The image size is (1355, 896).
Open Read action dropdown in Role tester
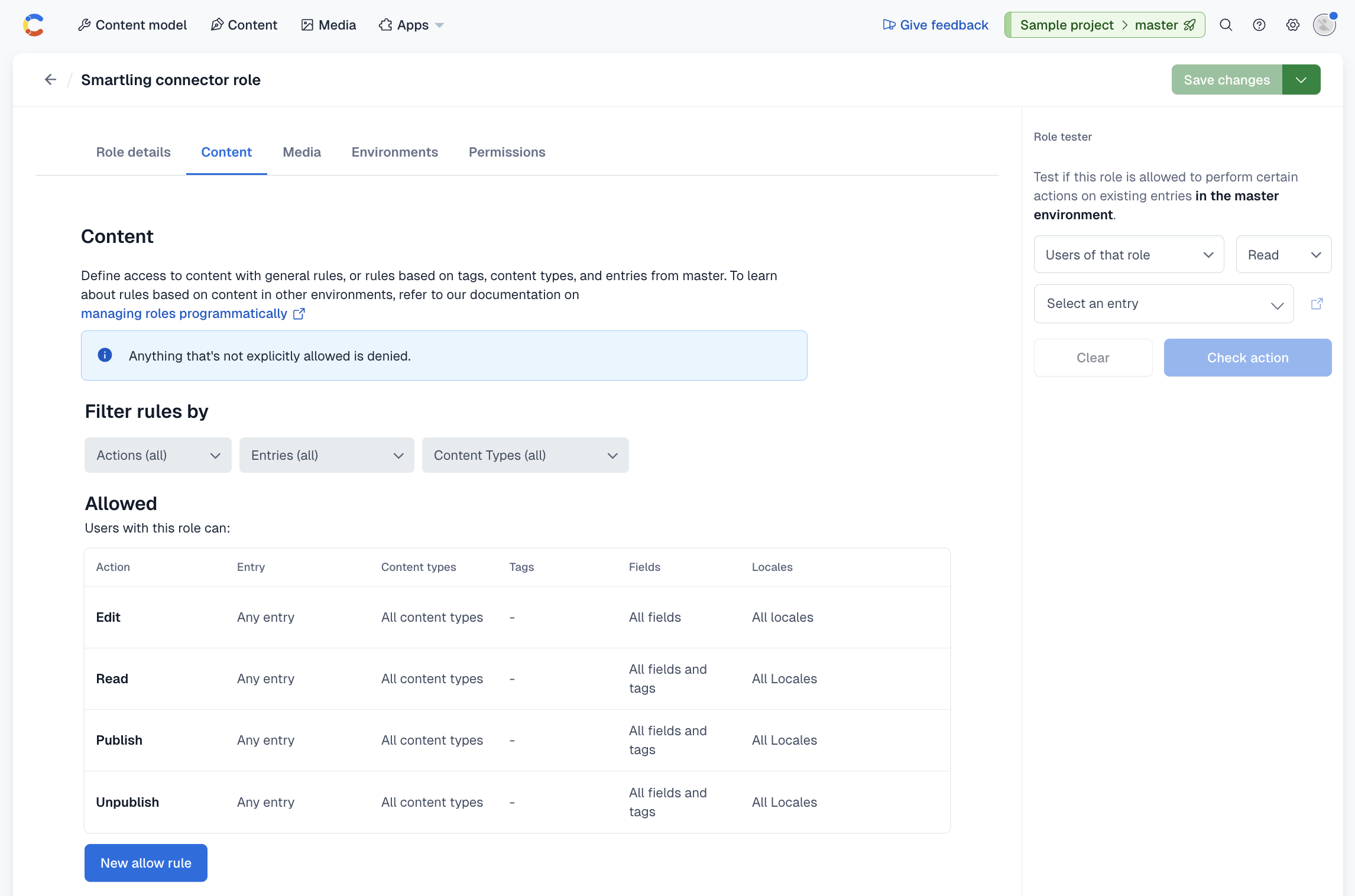coord(1283,254)
